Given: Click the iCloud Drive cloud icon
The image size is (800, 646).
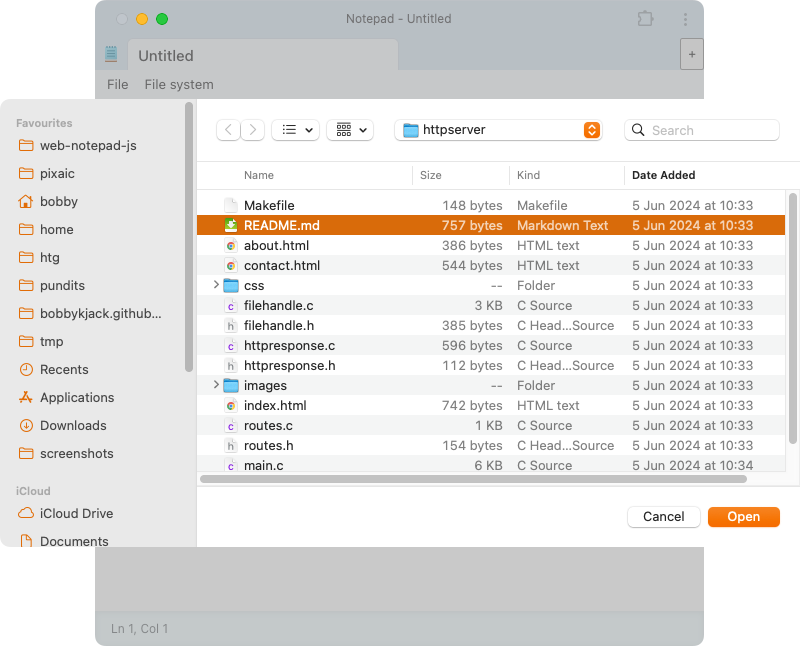Looking at the screenshot, I should click(26, 513).
